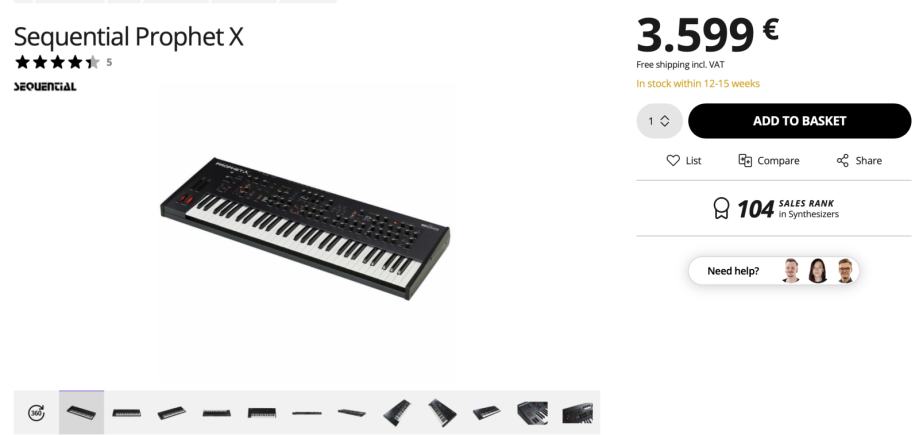Viewport: 919px width, 435px height.
Task: Click the Share icon
Action: 842,160
